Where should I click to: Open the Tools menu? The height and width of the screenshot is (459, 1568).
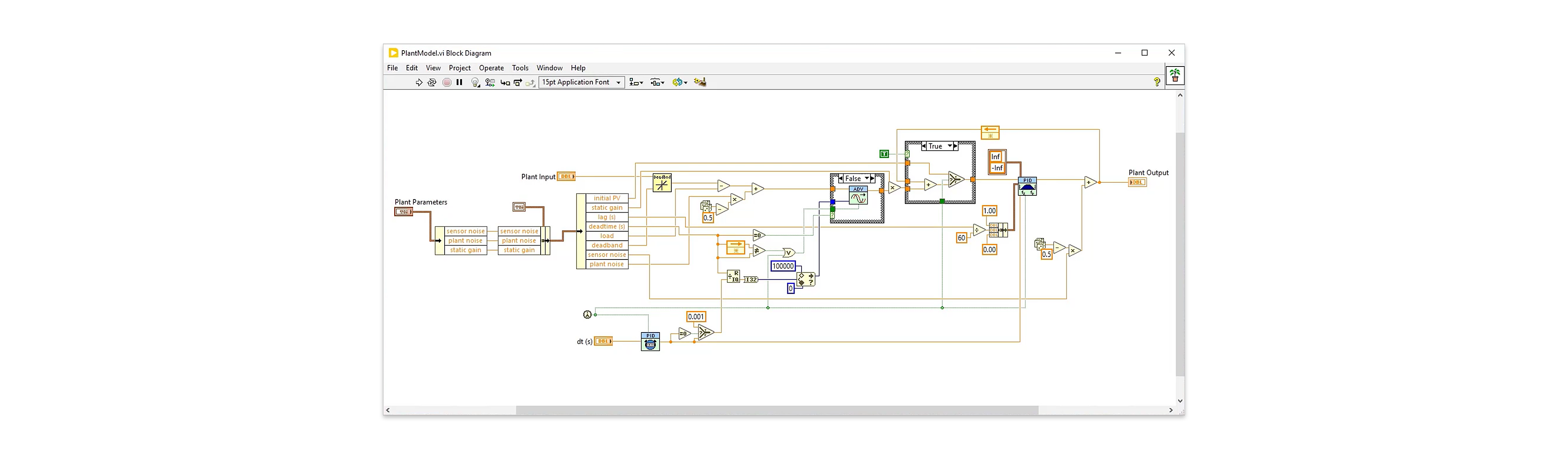tap(521, 68)
